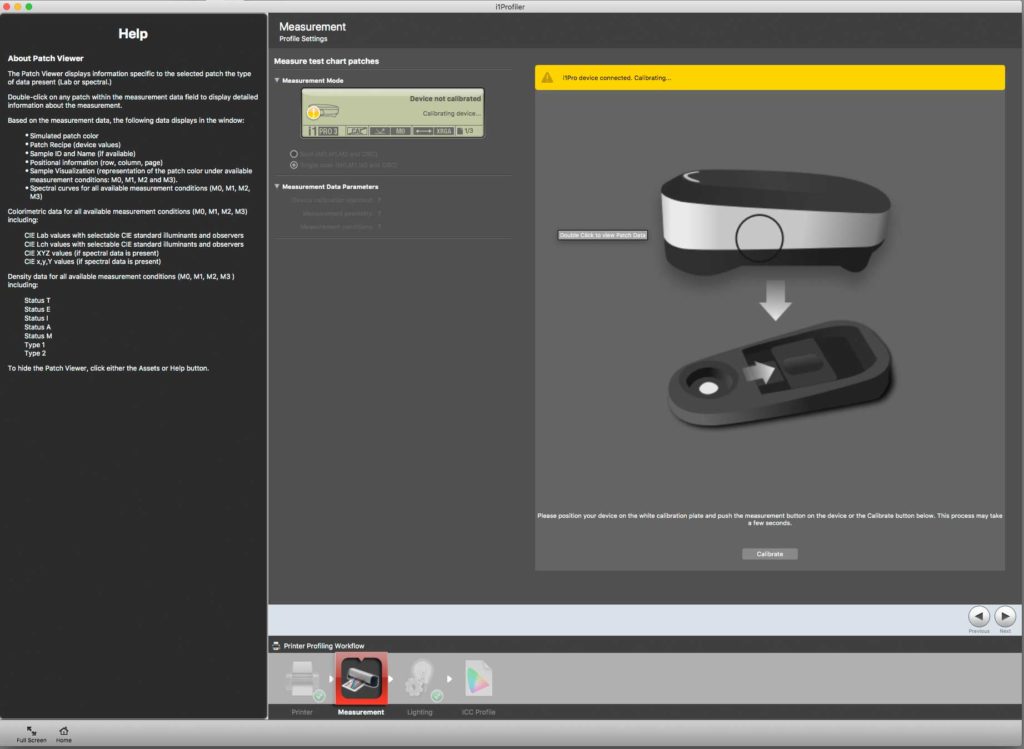Collapse the Measurement Data Parameters section

(x=277, y=186)
